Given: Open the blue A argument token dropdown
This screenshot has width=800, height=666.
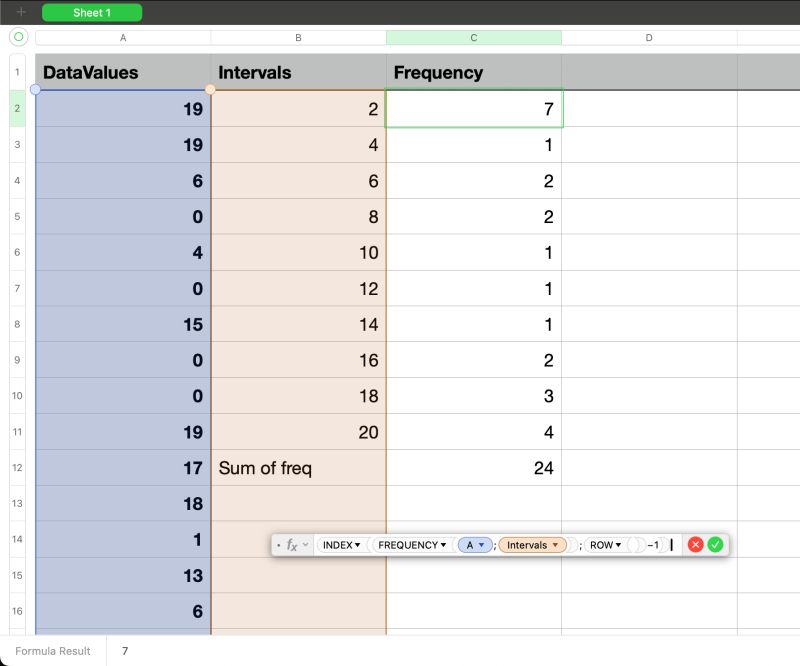Looking at the screenshot, I should click(x=482, y=544).
